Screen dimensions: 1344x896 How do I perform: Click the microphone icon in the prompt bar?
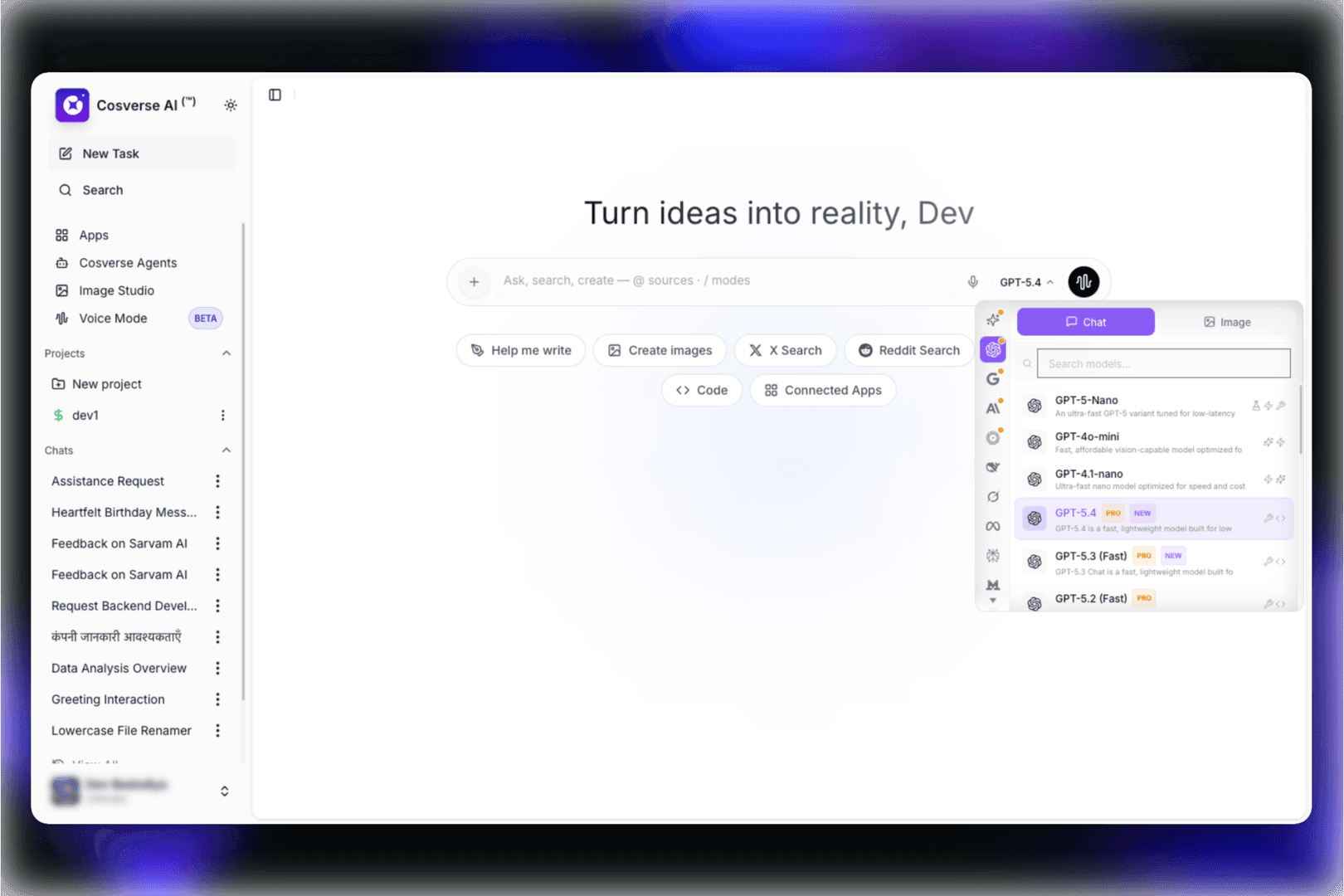(x=972, y=281)
